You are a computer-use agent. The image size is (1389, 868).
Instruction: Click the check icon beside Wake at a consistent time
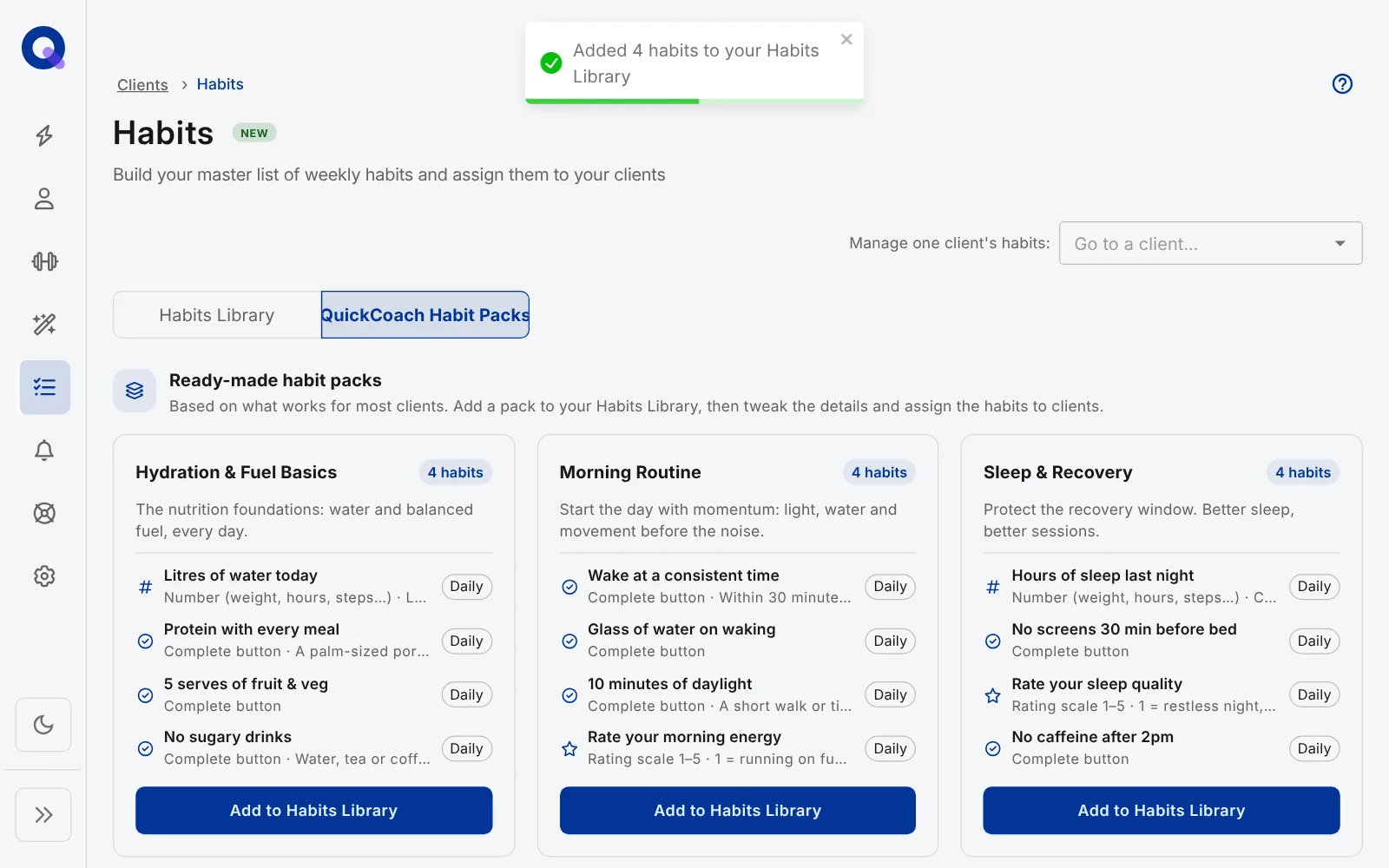[x=569, y=587]
